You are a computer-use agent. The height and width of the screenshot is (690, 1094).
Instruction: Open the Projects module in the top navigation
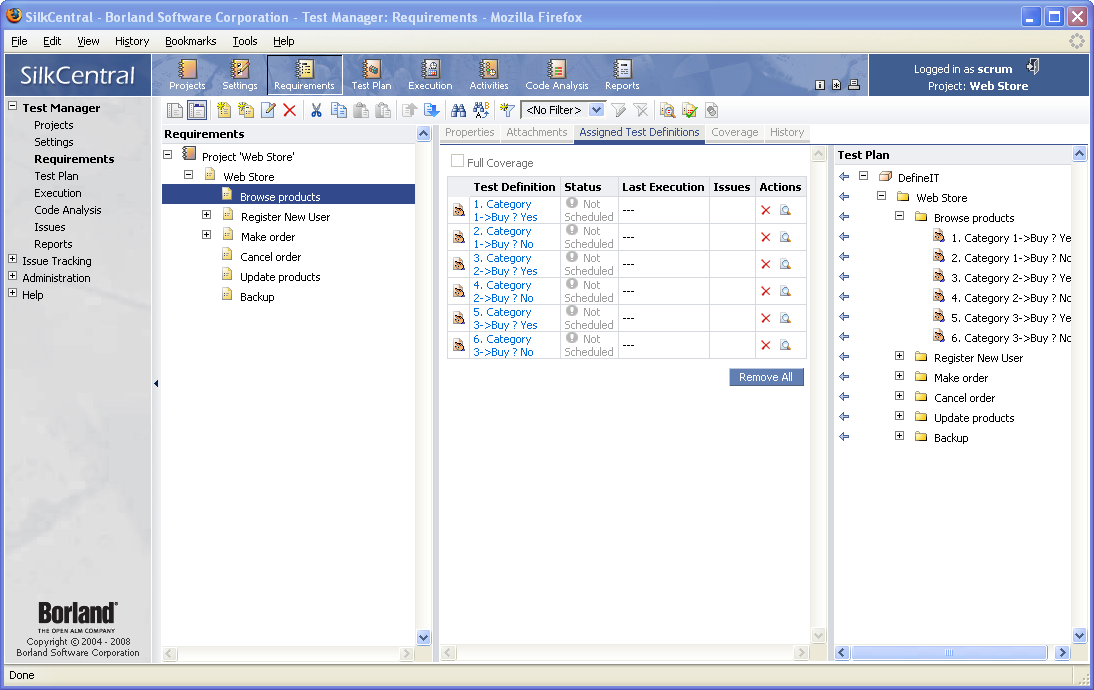[187, 75]
